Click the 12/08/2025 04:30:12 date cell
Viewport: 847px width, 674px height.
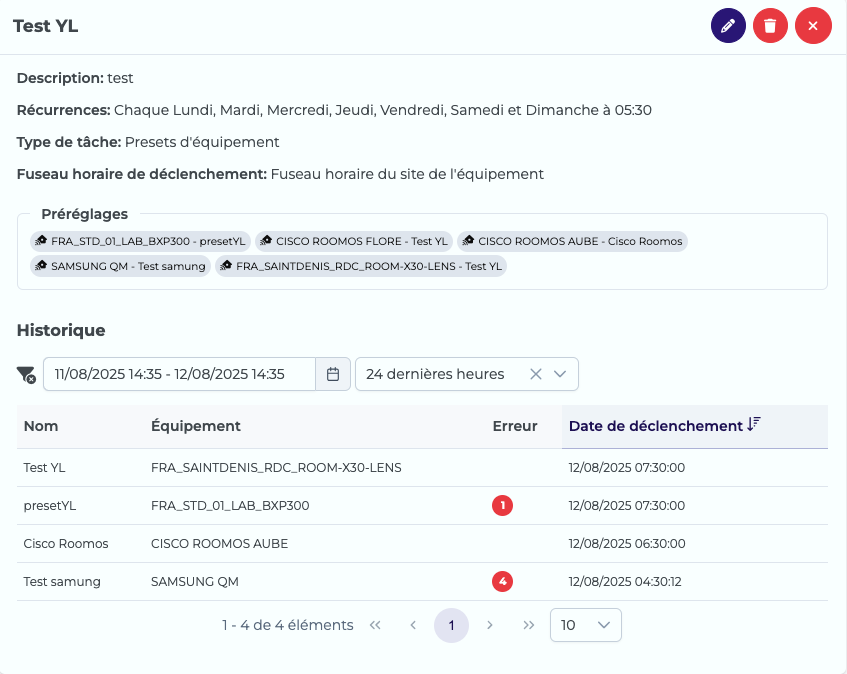(625, 582)
